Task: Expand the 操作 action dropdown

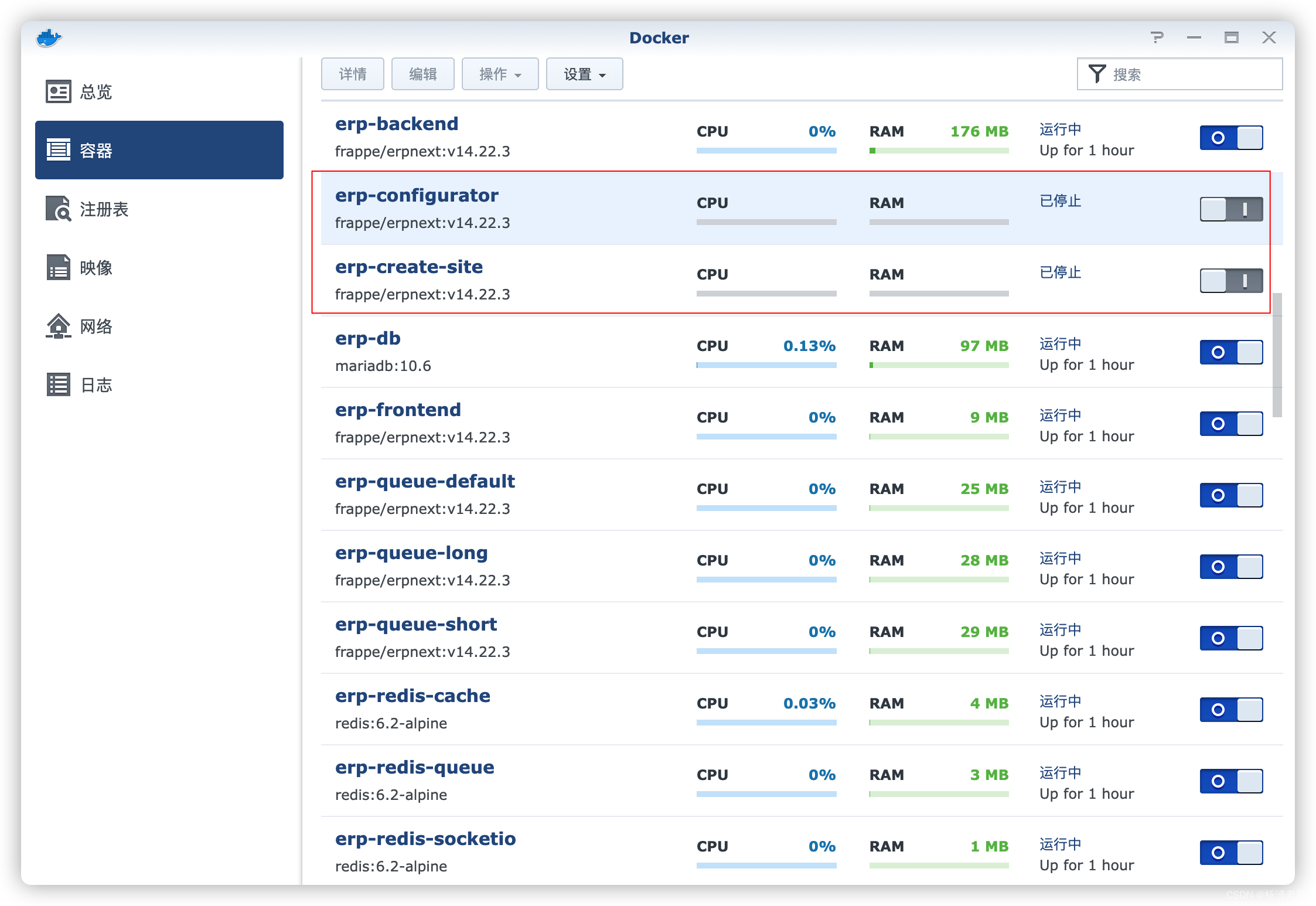Action: 500,74
